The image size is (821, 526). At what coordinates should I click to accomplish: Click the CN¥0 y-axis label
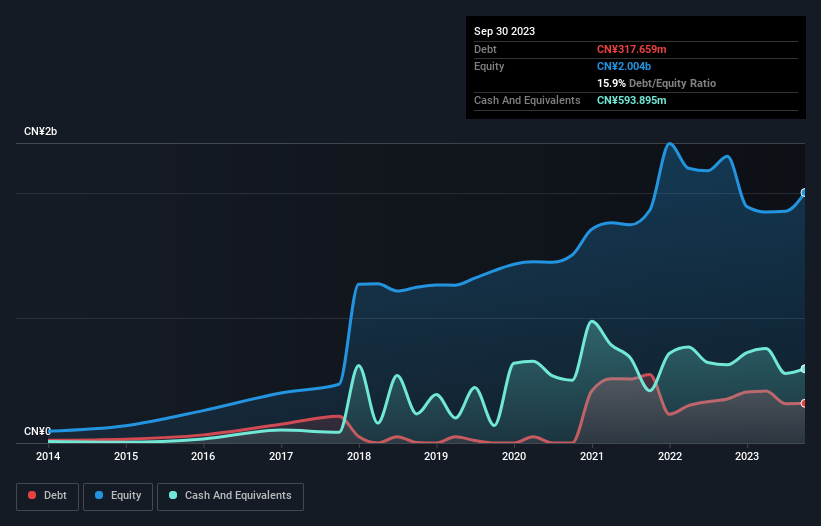click(37, 431)
